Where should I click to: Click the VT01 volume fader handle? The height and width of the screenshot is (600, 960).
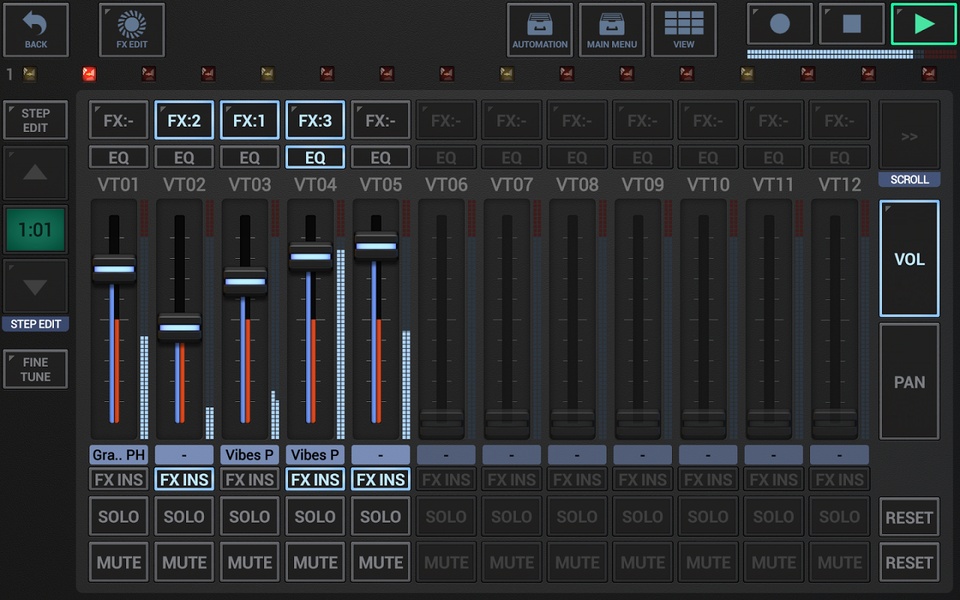tap(114, 269)
